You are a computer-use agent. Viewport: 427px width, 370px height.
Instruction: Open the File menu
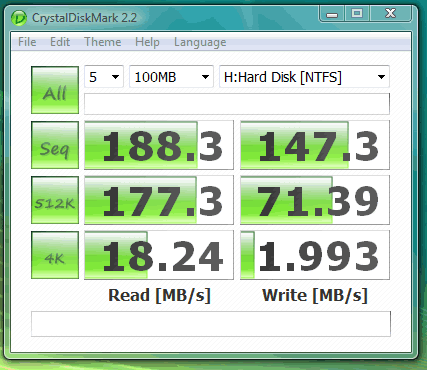27,42
